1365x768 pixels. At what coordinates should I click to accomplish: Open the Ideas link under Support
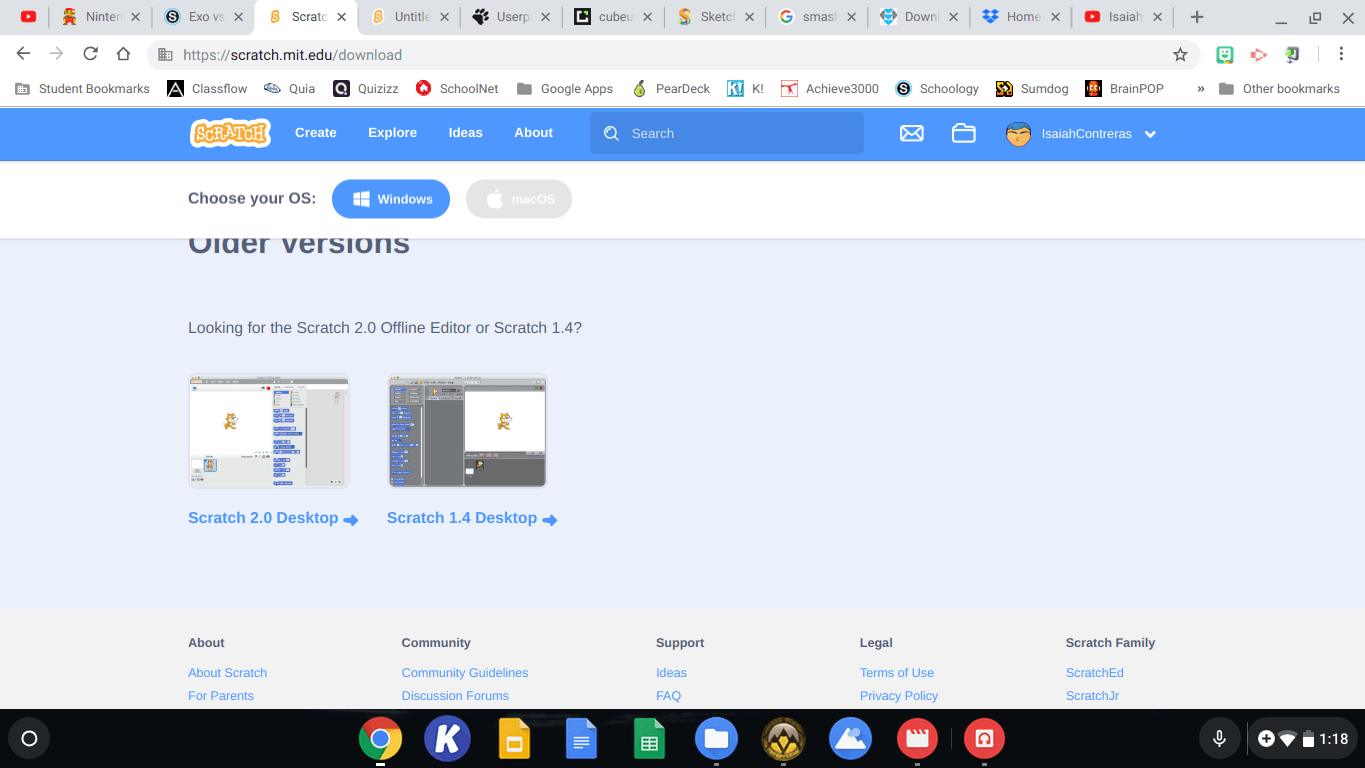point(671,673)
